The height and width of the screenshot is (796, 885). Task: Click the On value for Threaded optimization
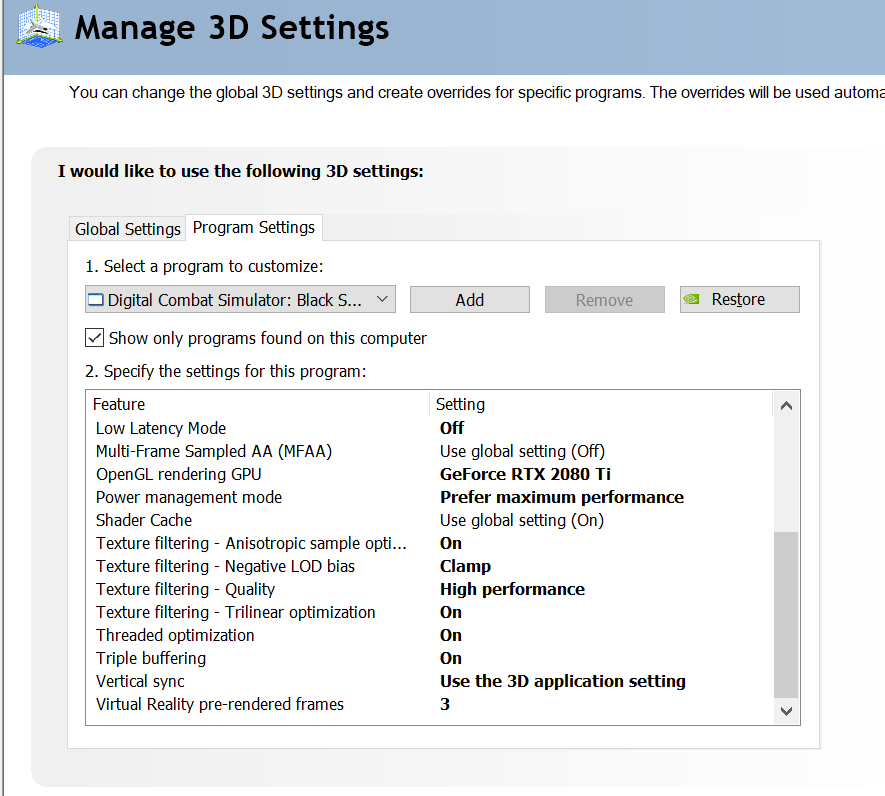pos(451,636)
